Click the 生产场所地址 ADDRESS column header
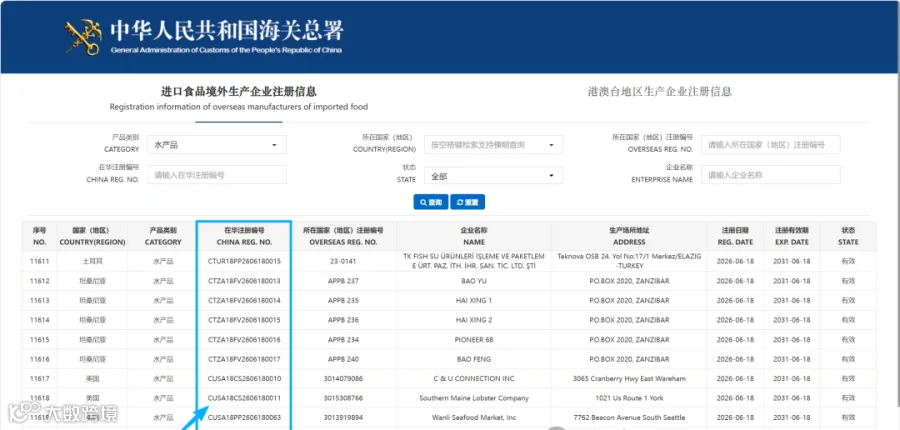 pos(629,236)
